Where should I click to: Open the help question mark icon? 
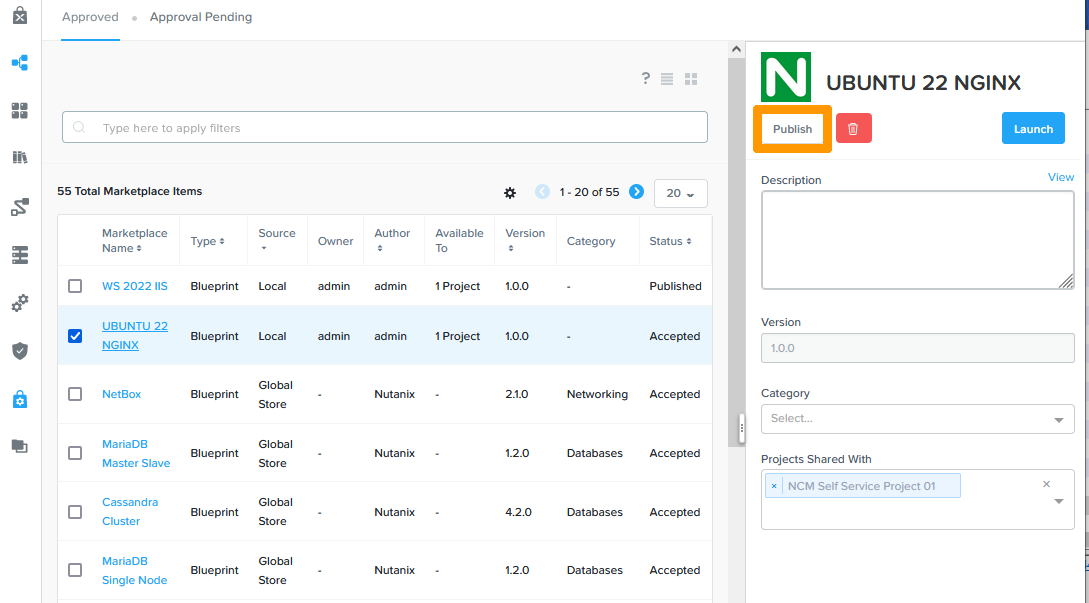[646, 79]
